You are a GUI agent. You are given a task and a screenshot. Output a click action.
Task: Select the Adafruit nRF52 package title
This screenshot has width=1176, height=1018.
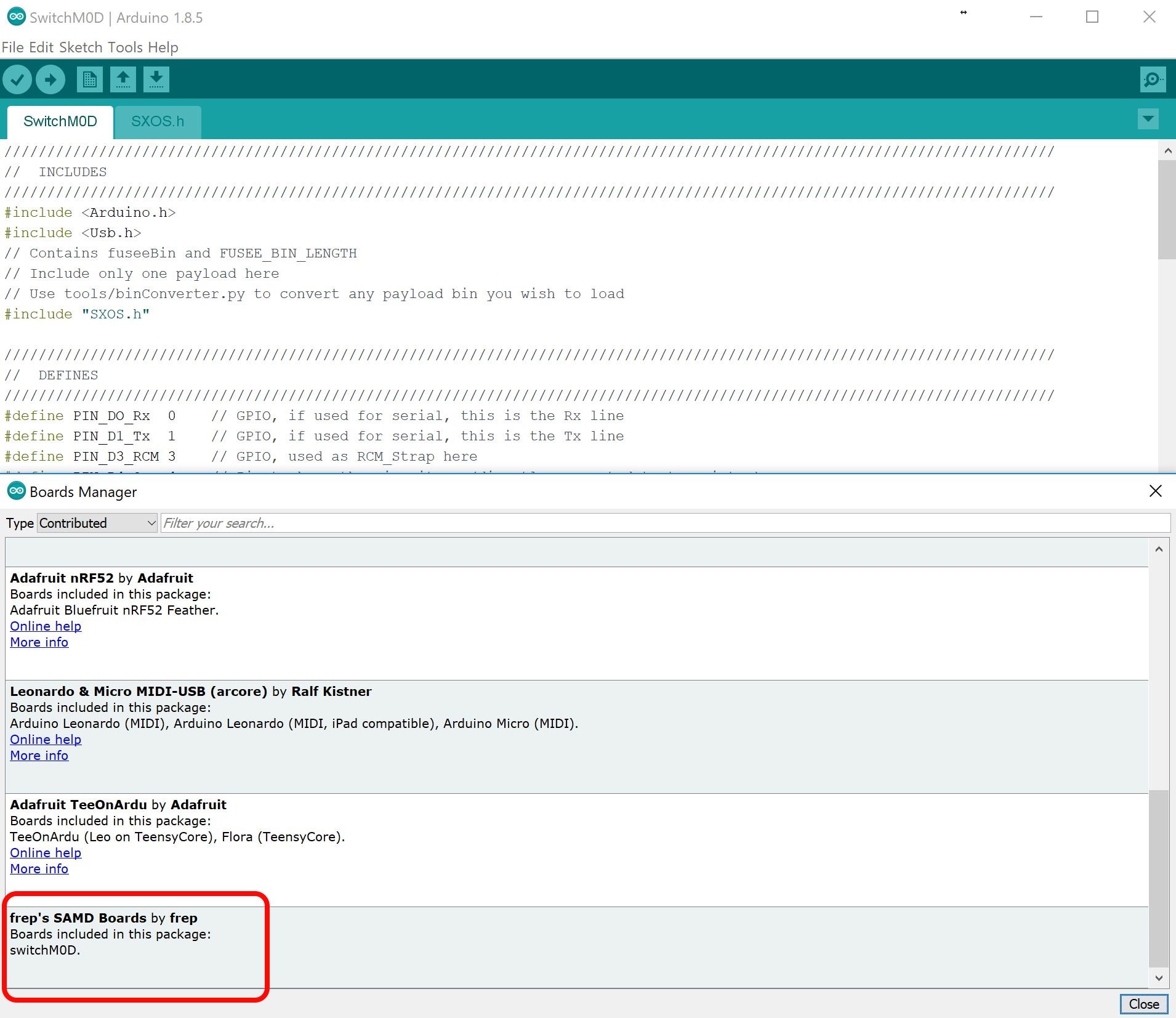point(102,578)
